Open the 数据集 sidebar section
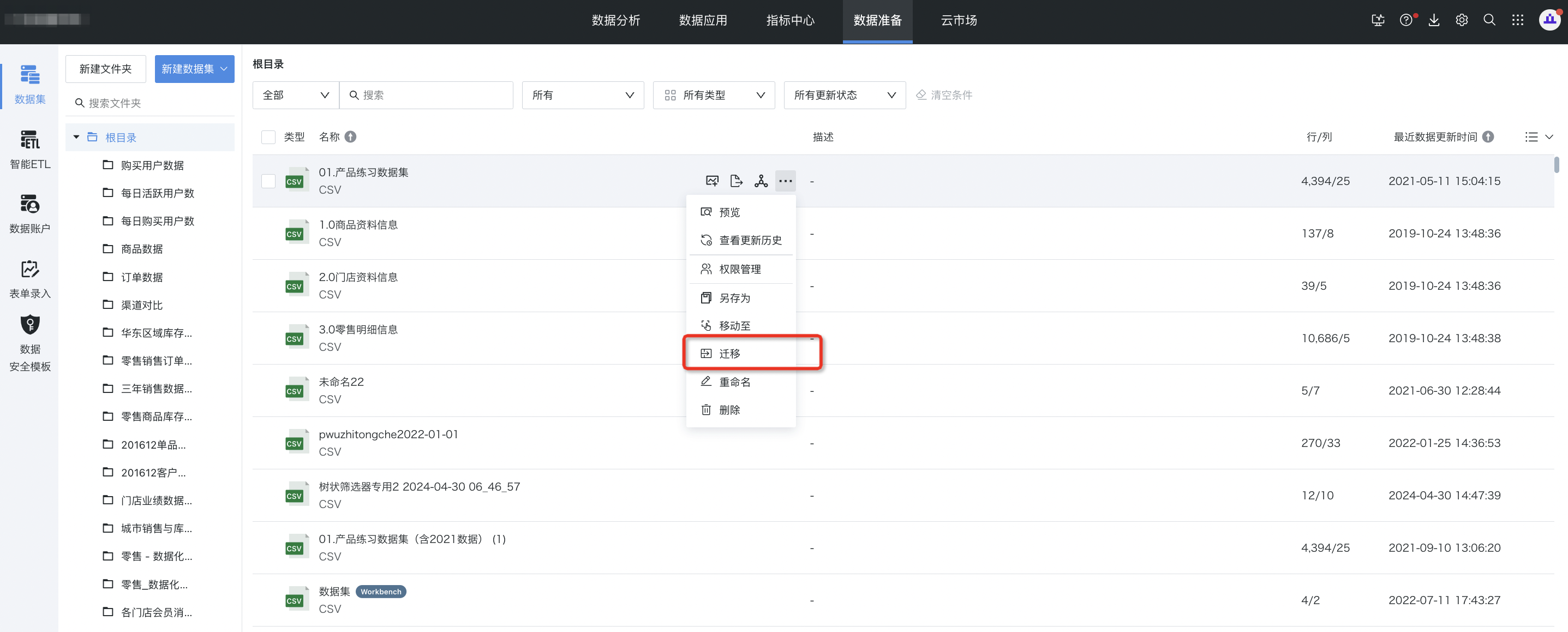1568x632 pixels. point(29,85)
